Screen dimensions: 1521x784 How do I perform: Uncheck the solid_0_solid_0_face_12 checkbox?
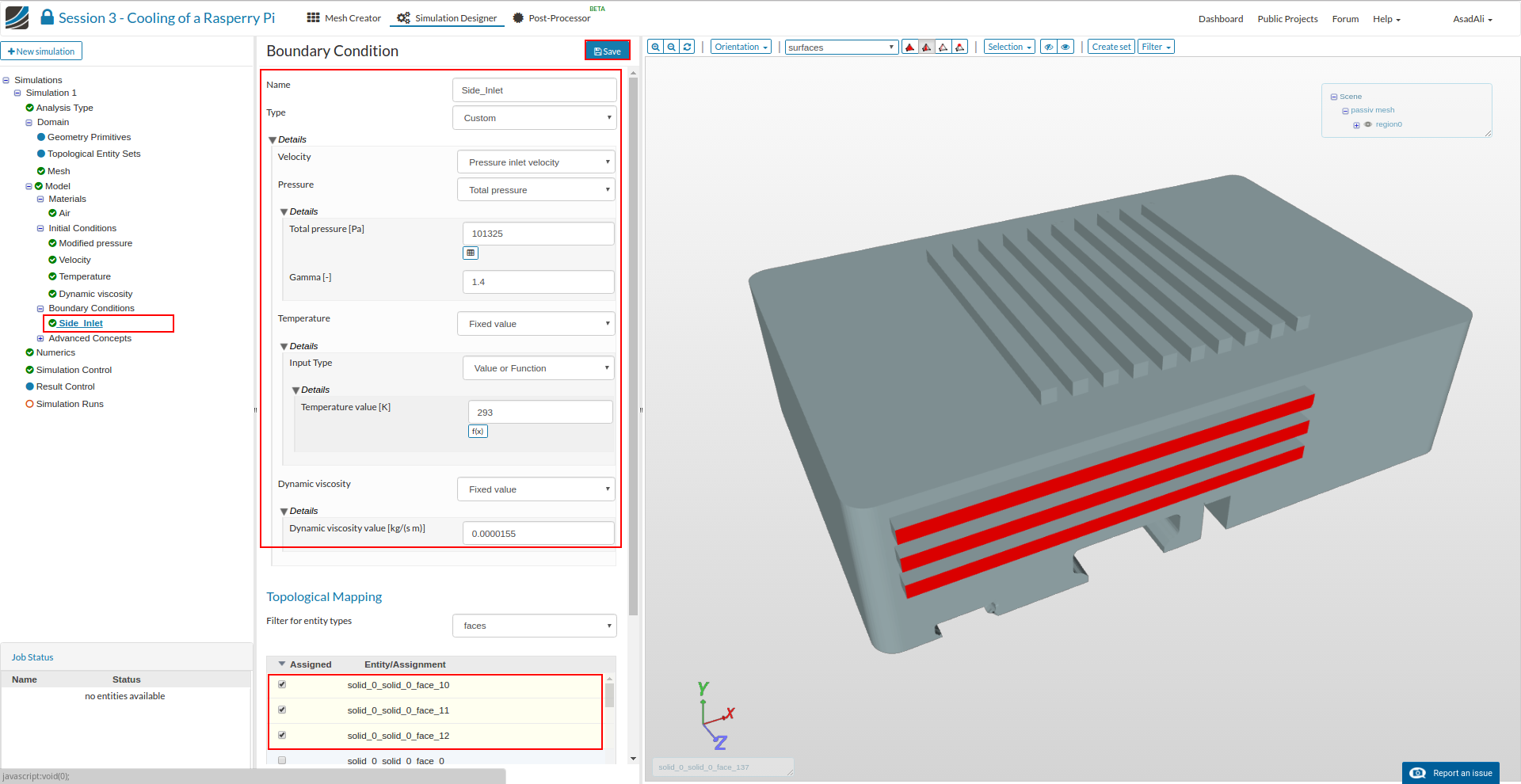coord(282,736)
